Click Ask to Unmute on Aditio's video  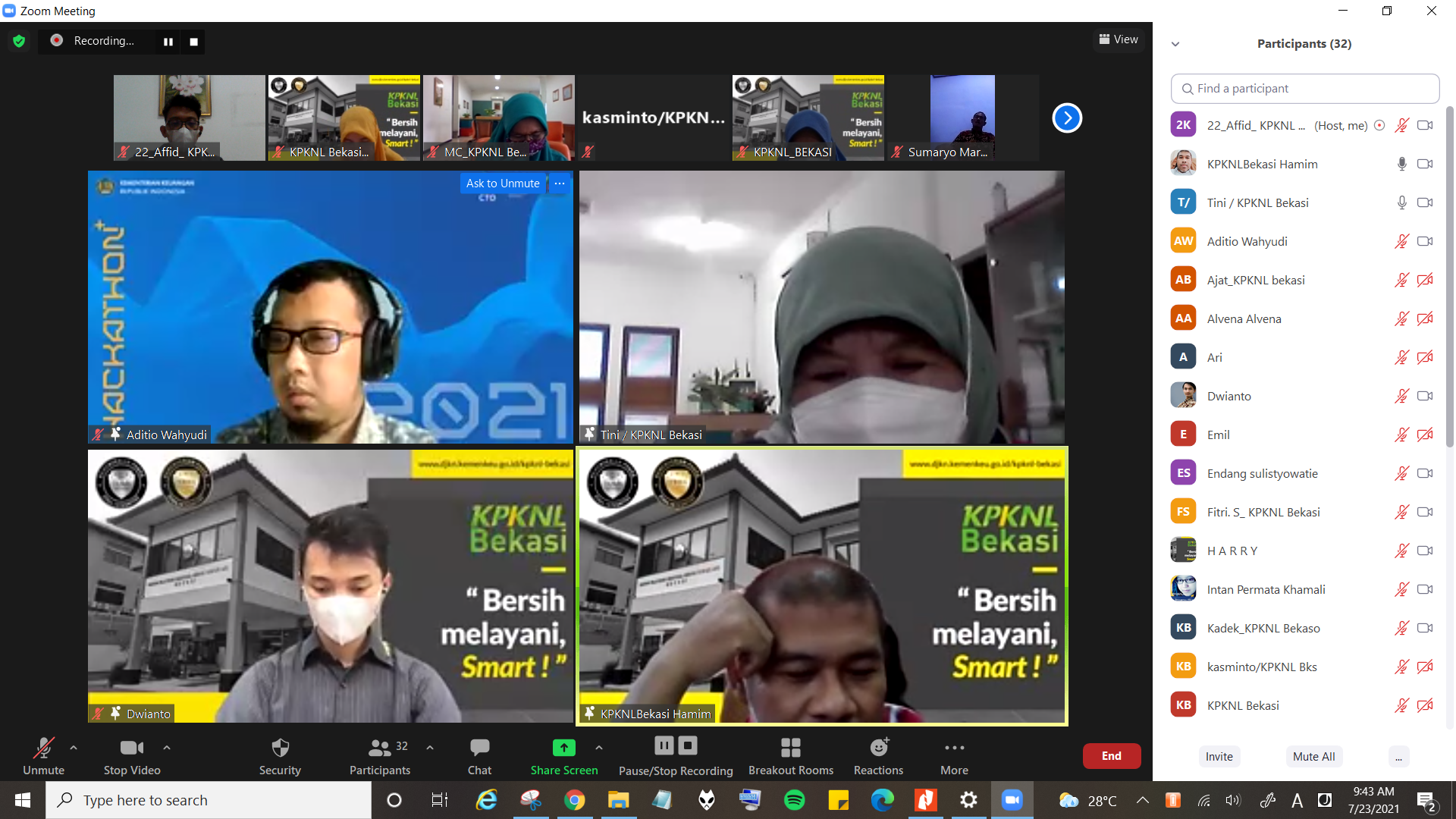click(x=503, y=184)
